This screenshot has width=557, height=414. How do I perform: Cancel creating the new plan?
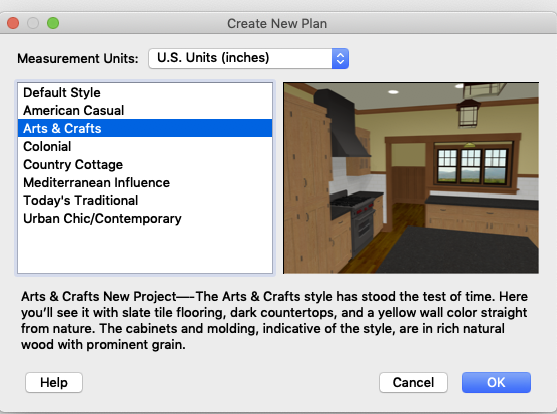pos(413,382)
